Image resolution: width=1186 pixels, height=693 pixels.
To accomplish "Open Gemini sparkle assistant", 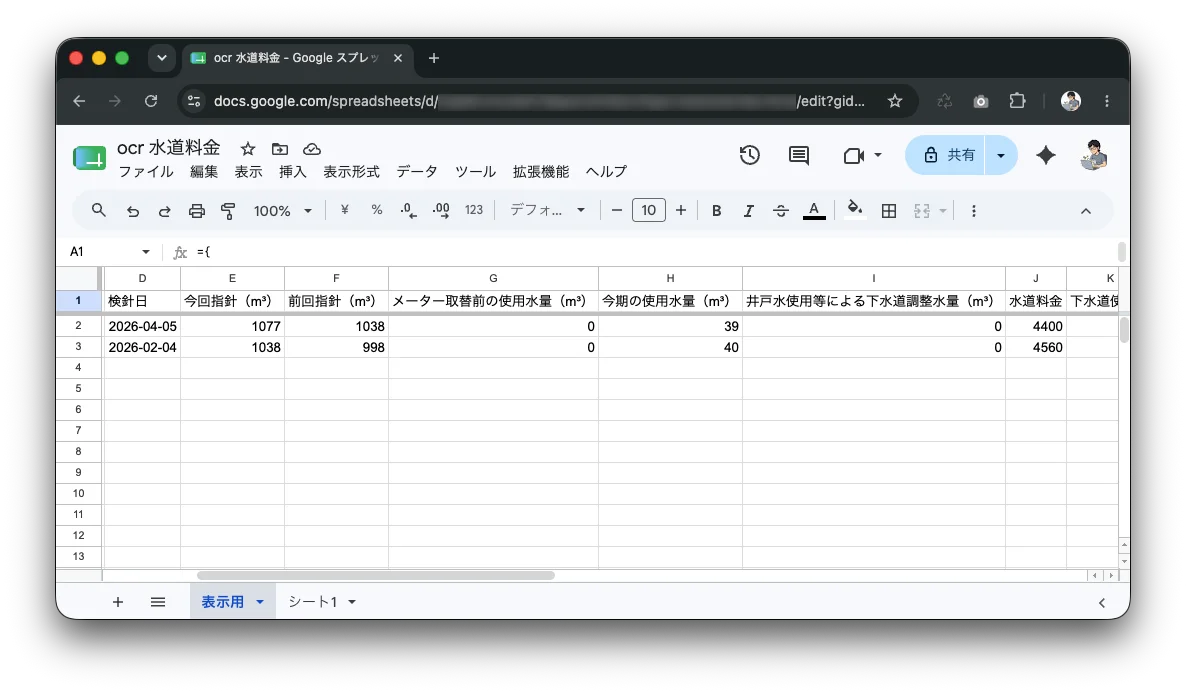I will [x=1046, y=155].
